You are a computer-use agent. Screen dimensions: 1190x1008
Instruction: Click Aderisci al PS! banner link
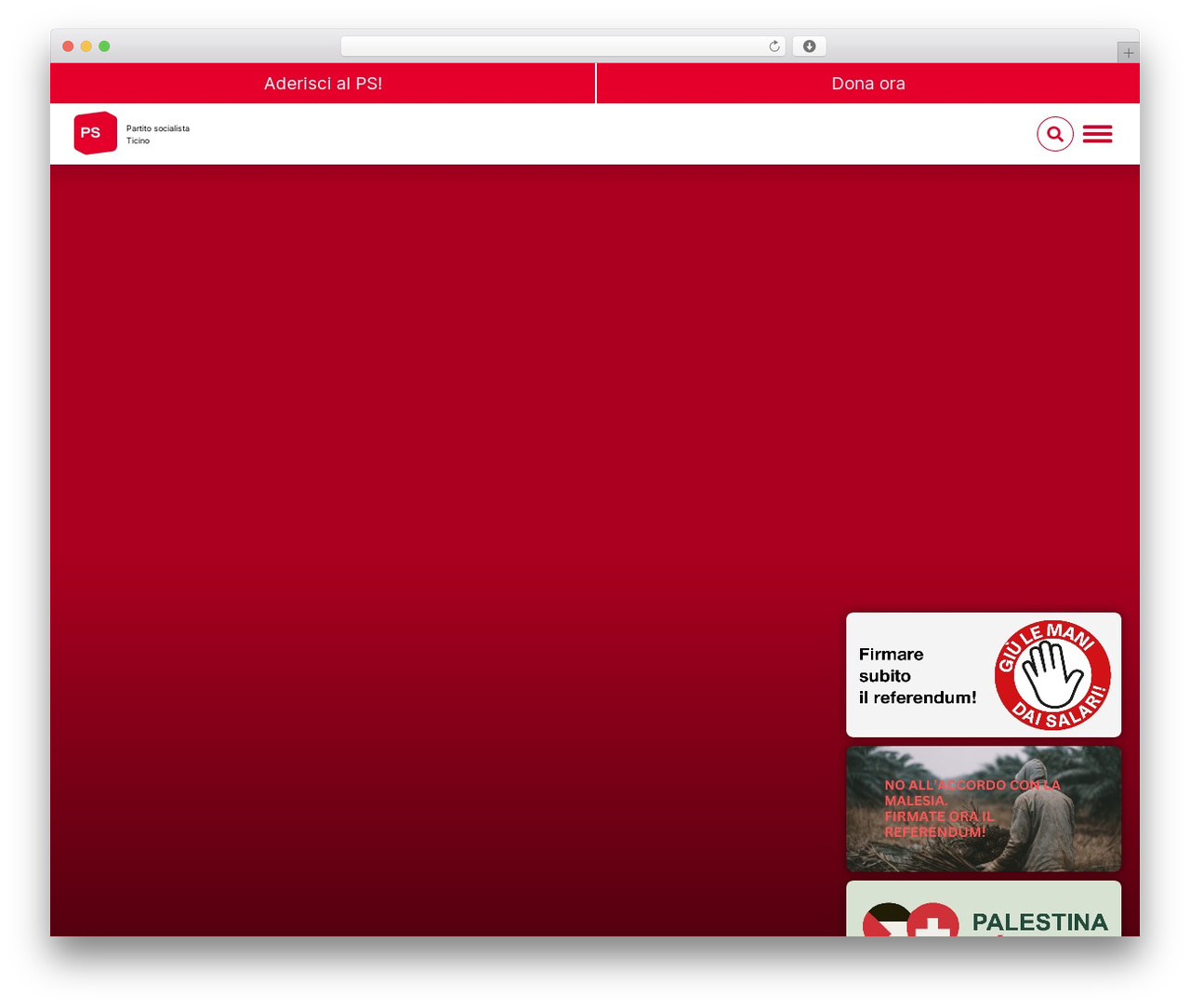pyautogui.click(x=323, y=84)
